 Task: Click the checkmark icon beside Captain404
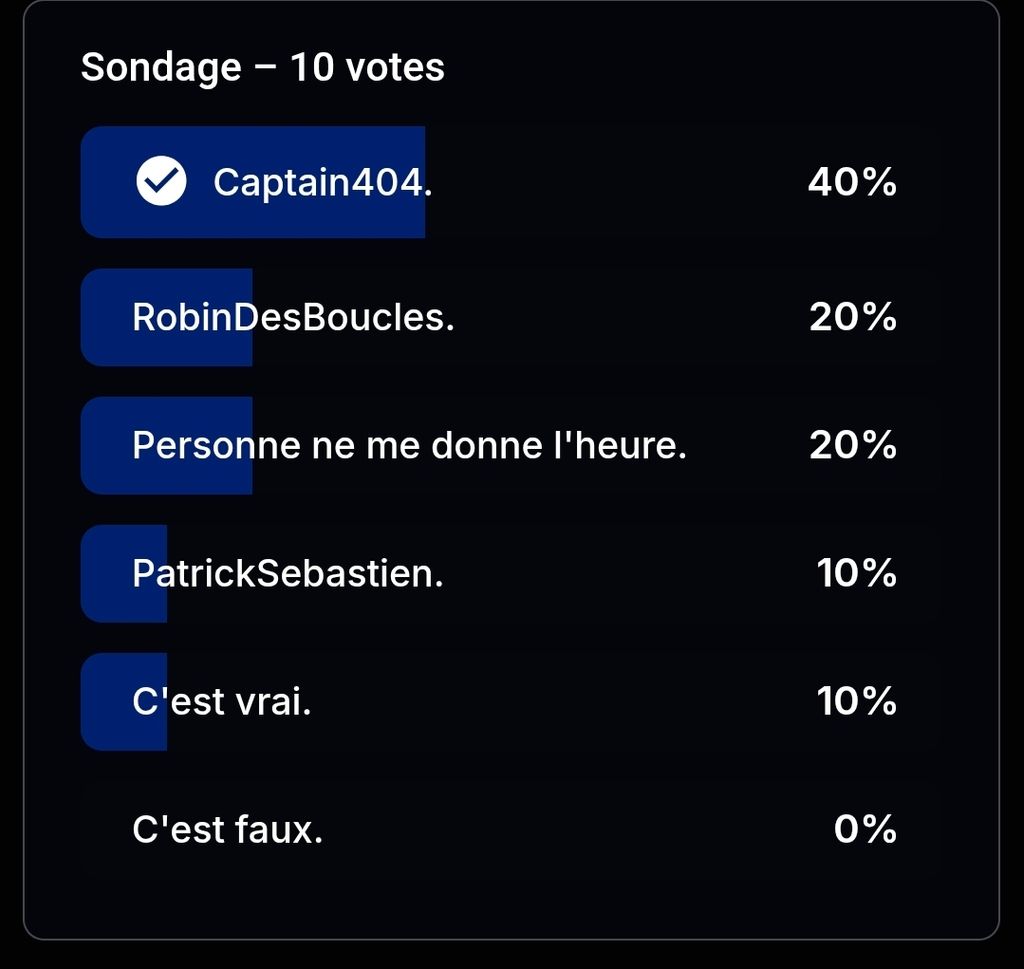[161, 183]
